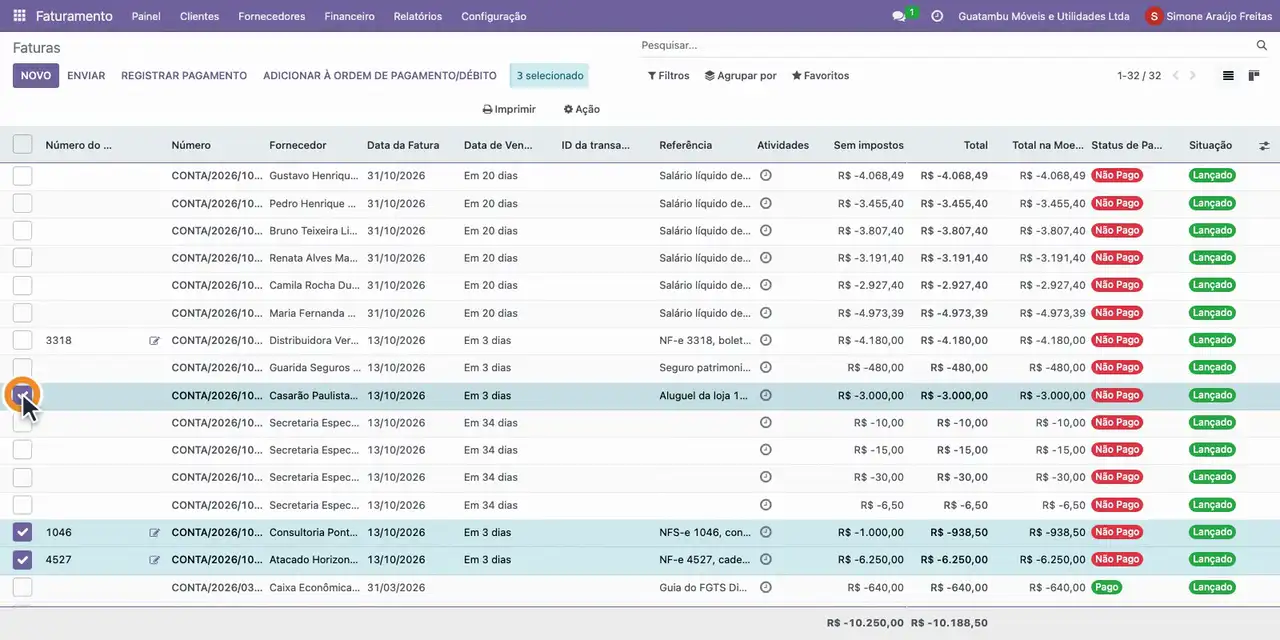Open the conversations chat icon

pos(898,16)
